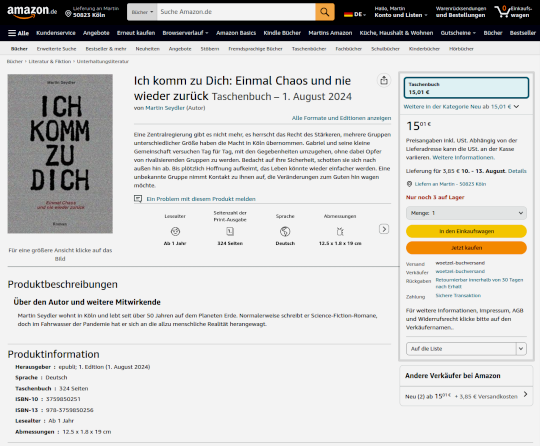
Task: Click Unterhaltungsliteratur breadcrumb
Action: click(x=103, y=61)
